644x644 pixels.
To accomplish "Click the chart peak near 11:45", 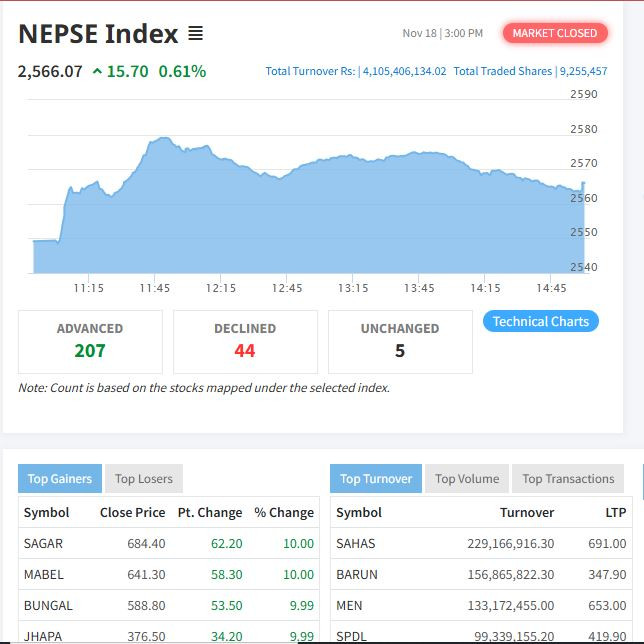I will [x=162, y=140].
